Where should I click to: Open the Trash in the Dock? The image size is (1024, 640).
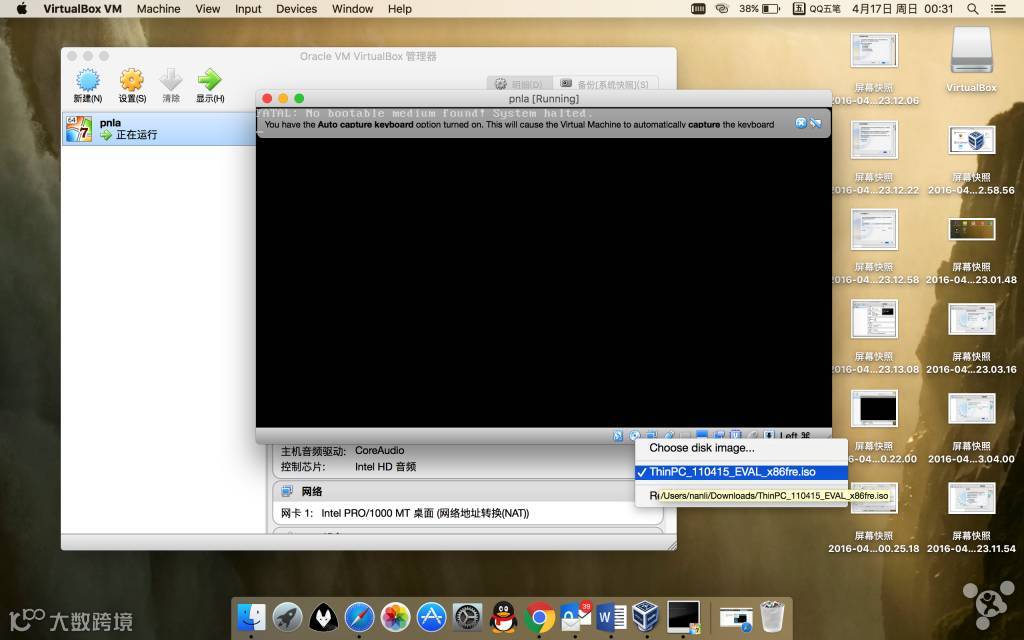773,616
